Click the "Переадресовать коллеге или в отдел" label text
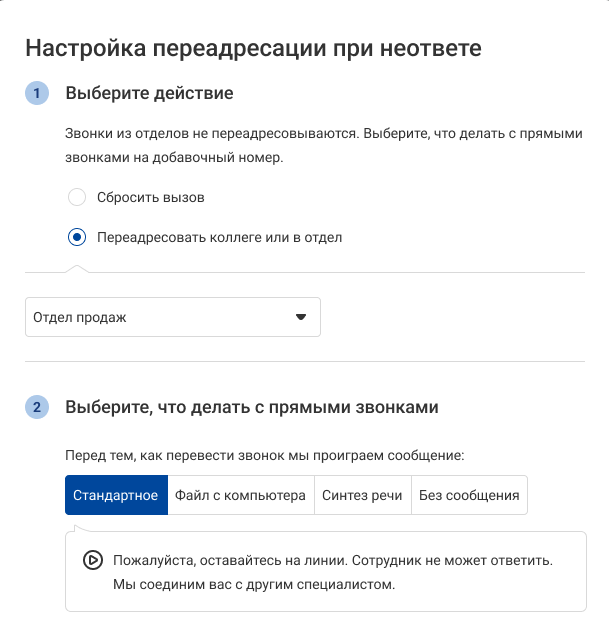Screen dimensions: 609x630 coord(219,237)
